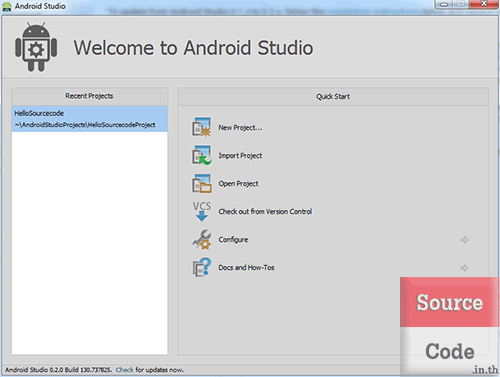Click the Recent Projects header

click(x=89, y=96)
